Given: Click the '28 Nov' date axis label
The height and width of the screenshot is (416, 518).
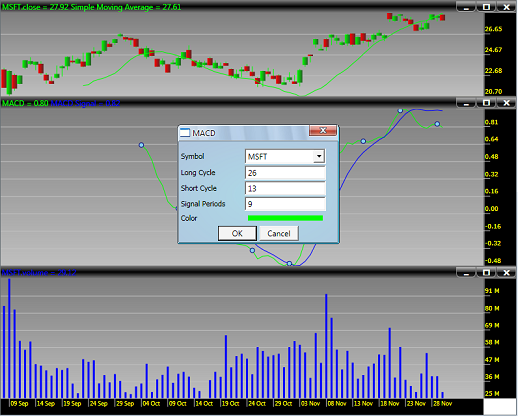Looking at the screenshot, I should 442,404.
